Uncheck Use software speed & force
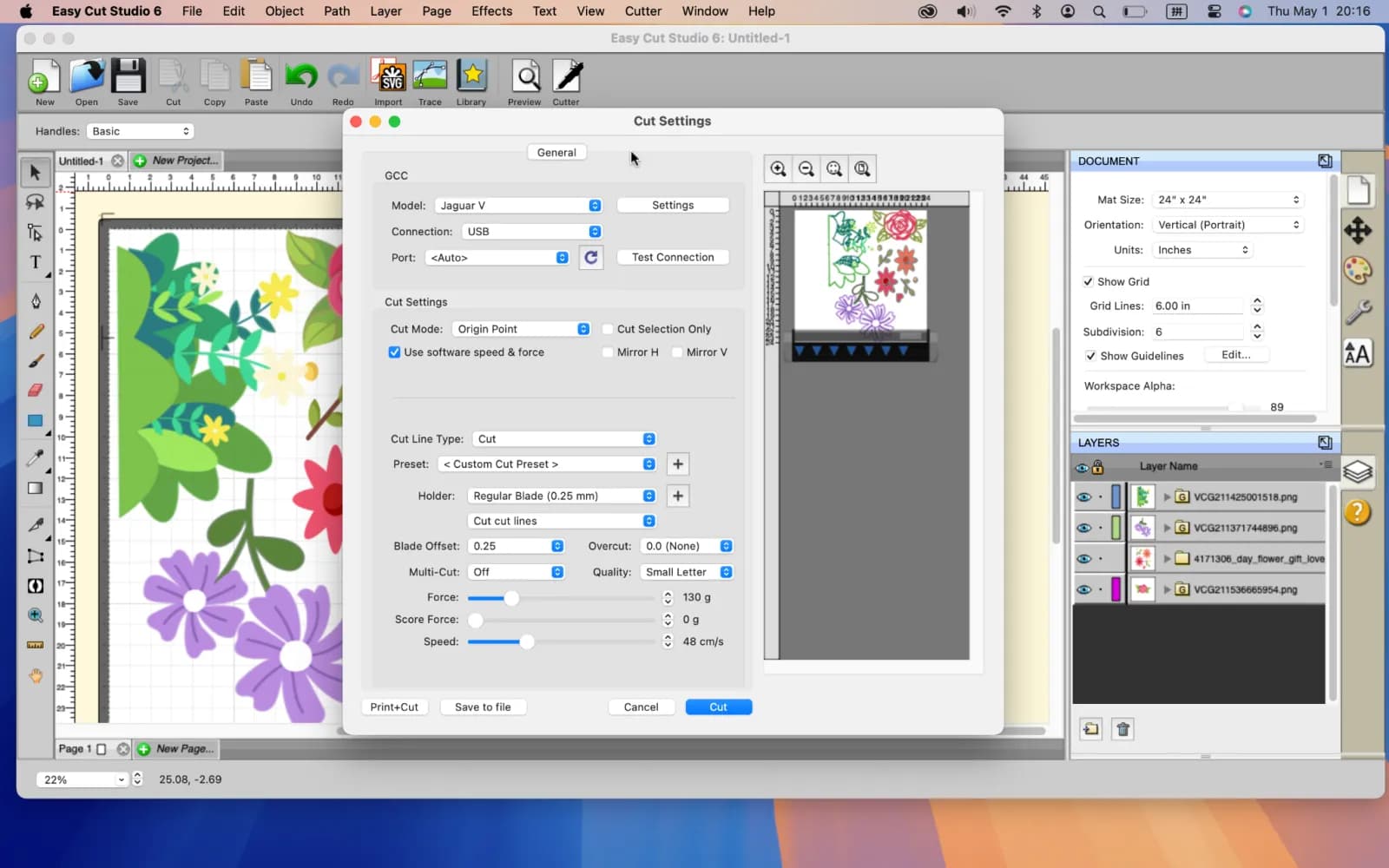This screenshot has width=1389, height=868. tap(395, 352)
